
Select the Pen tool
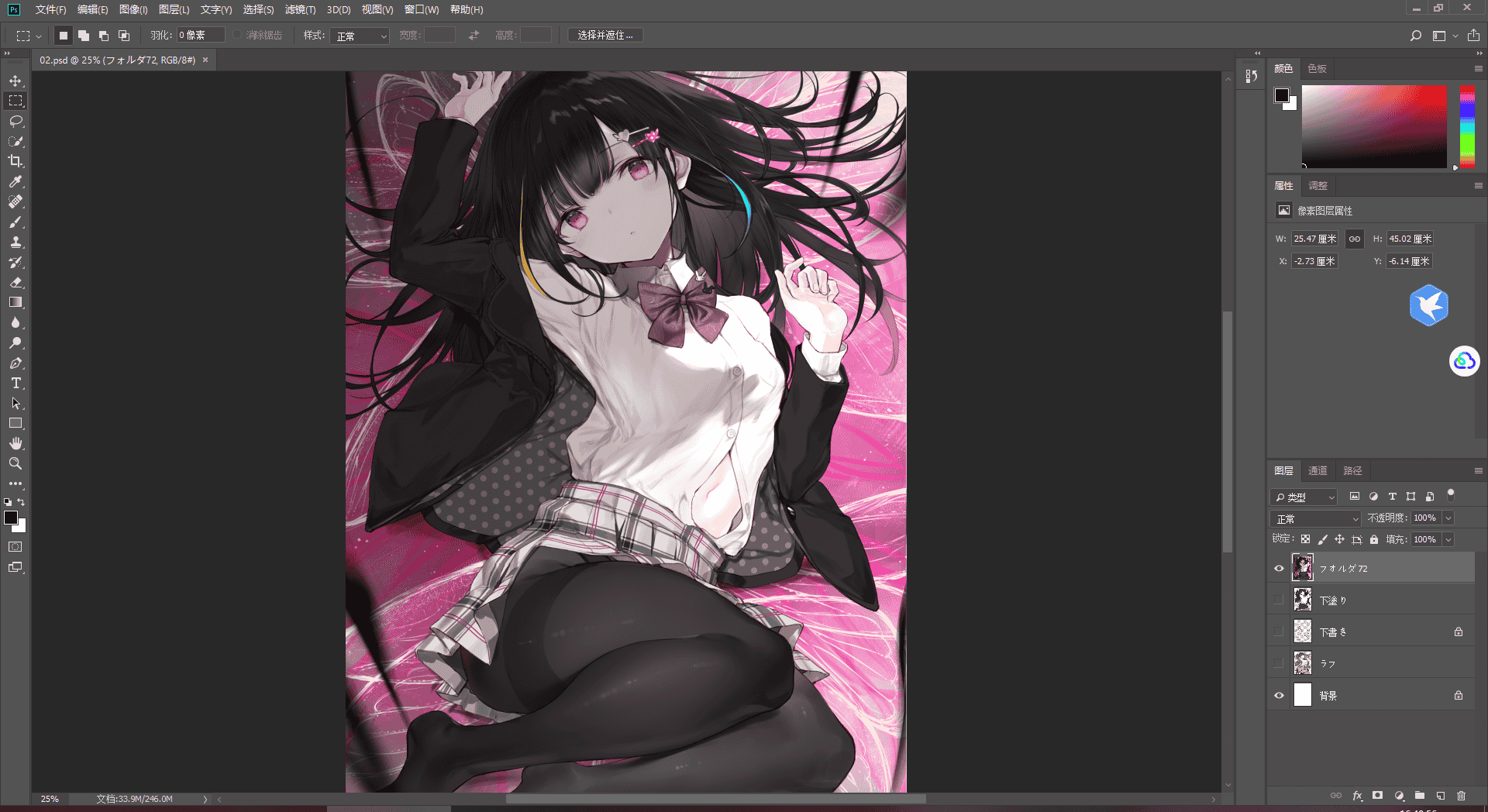pos(15,363)
